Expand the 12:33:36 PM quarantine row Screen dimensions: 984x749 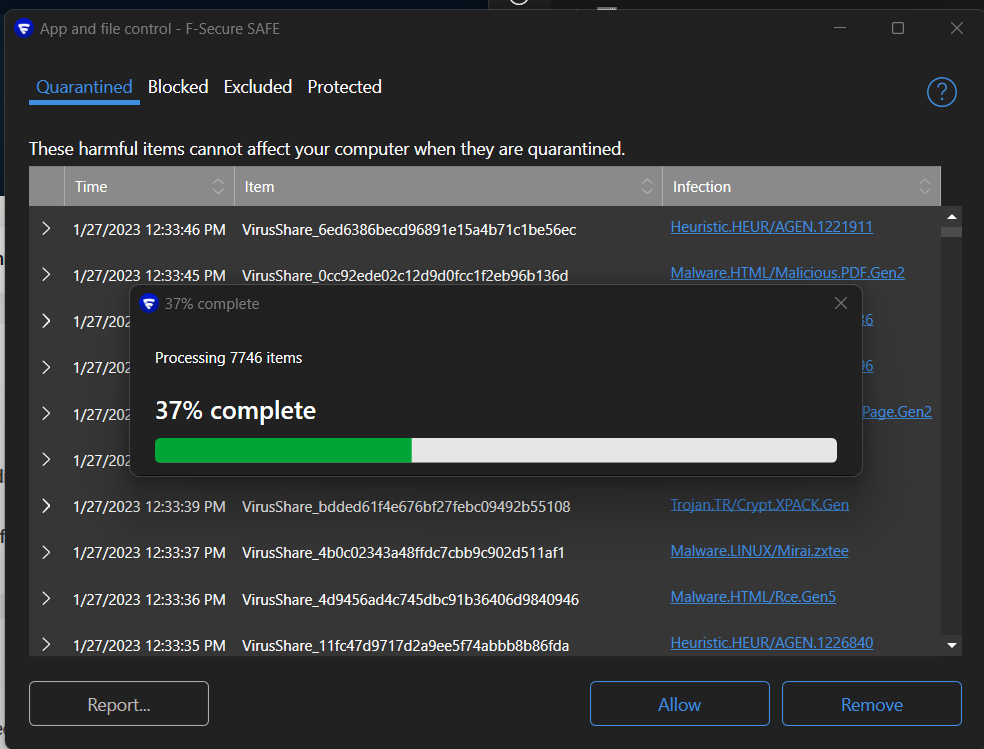point(46,598)
